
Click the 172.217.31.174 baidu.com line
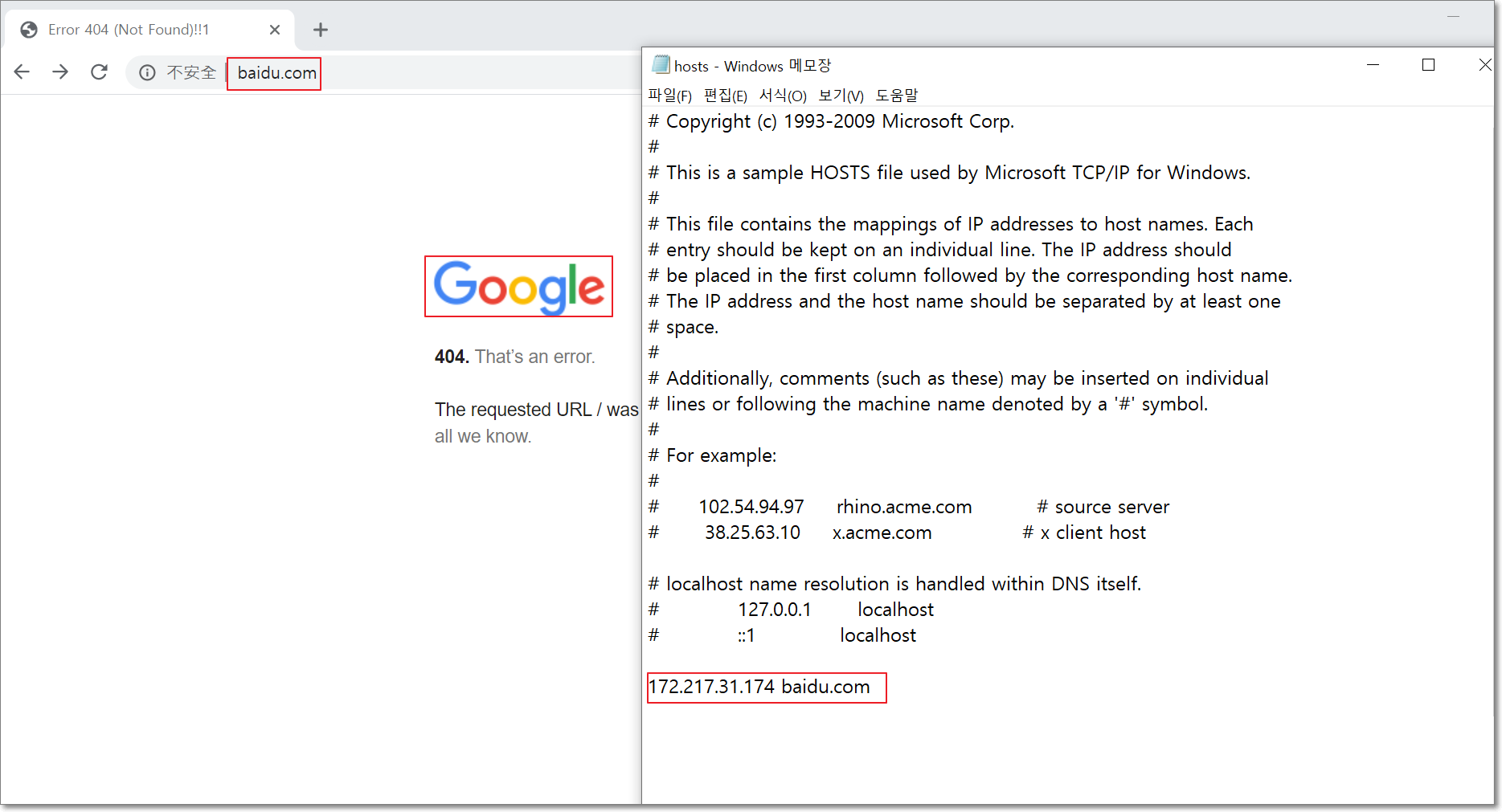pyautogui.click(x=759, y=688)
